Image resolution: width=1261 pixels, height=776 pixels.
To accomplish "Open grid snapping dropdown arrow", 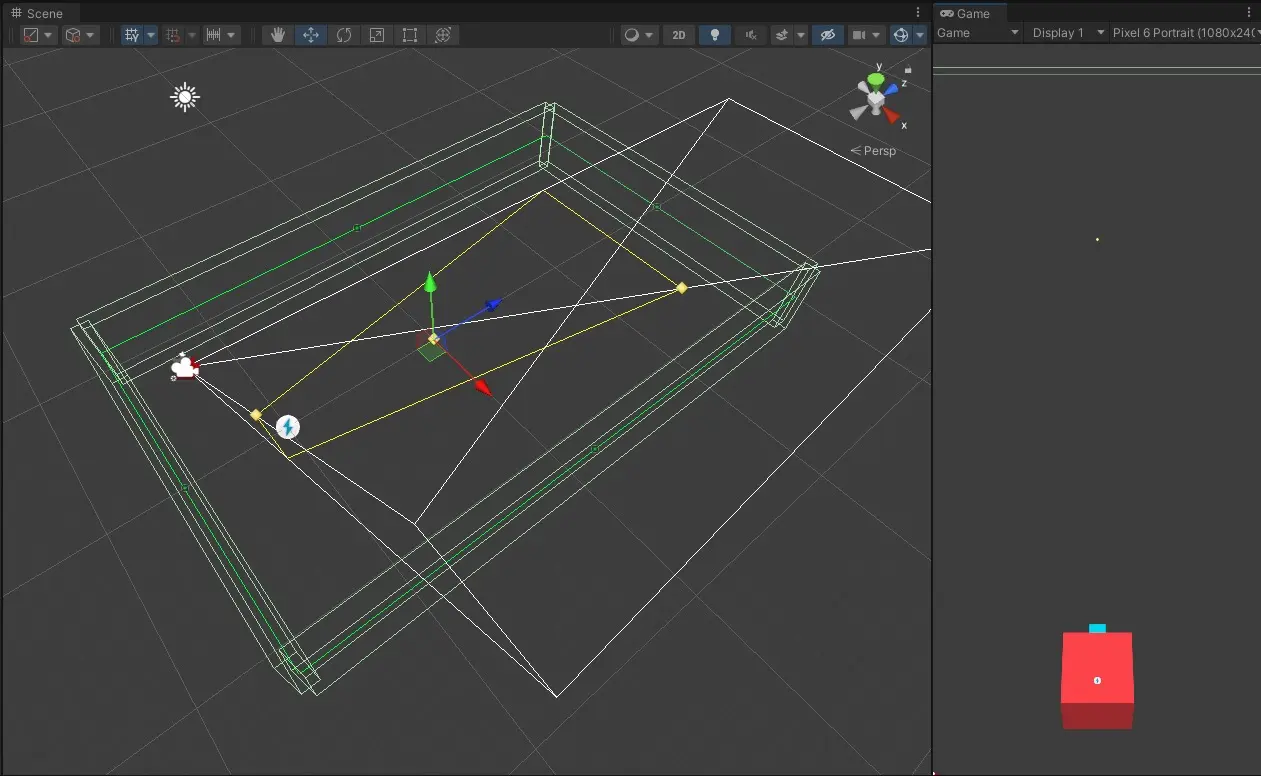I will [192, 35].
